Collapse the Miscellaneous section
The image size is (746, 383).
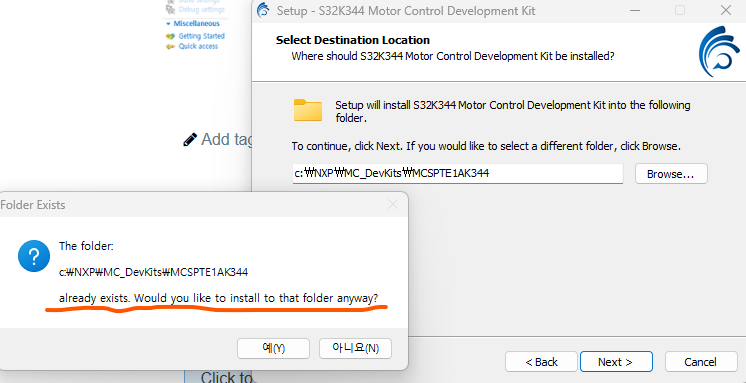tap(168, 24)
